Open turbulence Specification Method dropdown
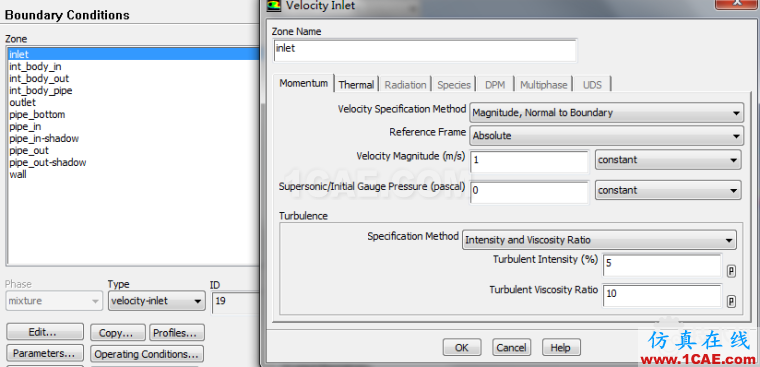Viewport: 760px width, 367px height. tap(599, 240)
